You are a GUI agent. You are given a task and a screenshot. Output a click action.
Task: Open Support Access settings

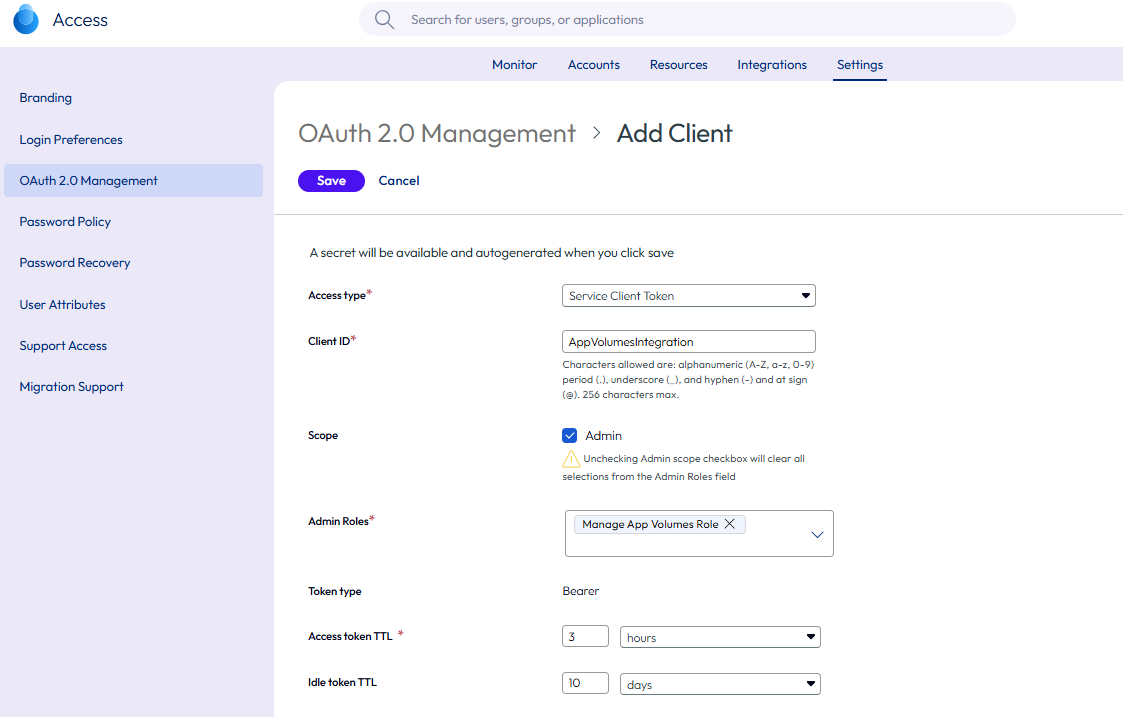[63, 345]
